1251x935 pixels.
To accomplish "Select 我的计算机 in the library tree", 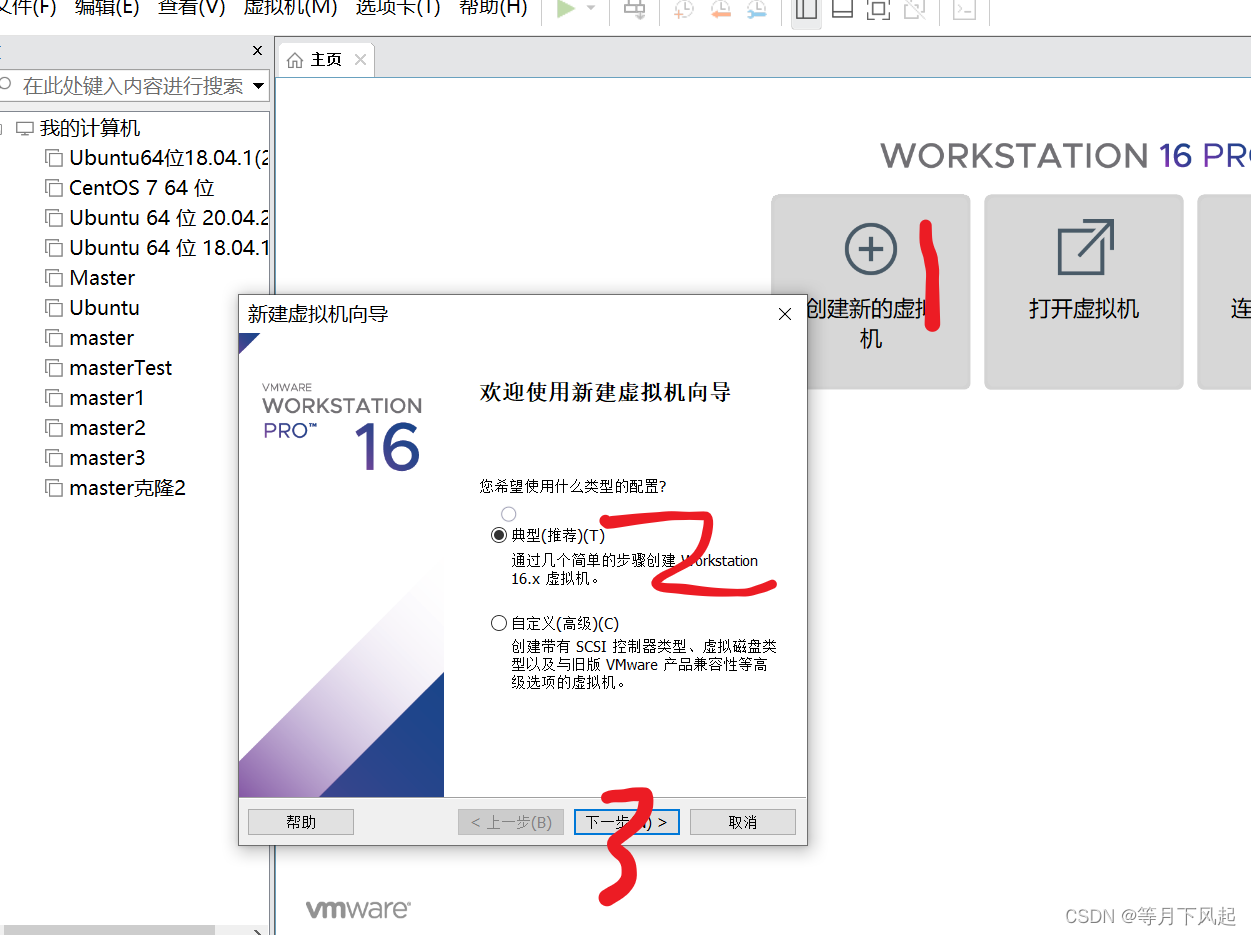I will pyautogui.click(x=90, y=128).
